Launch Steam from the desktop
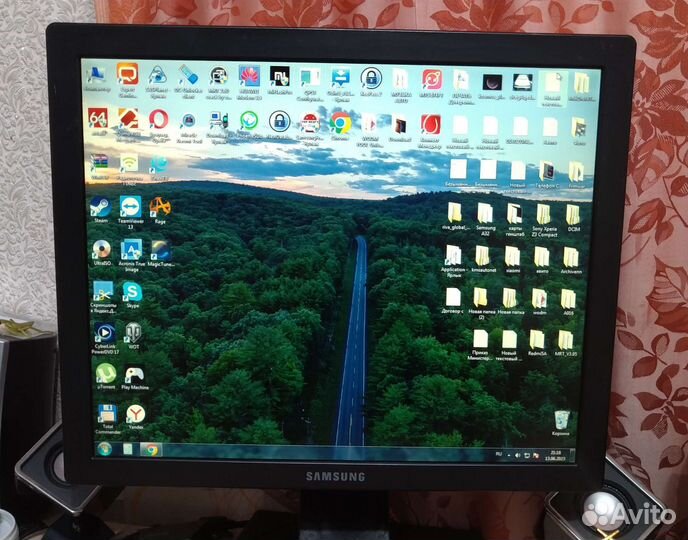Viewport: 688px width, 540px height. [100, 210]
